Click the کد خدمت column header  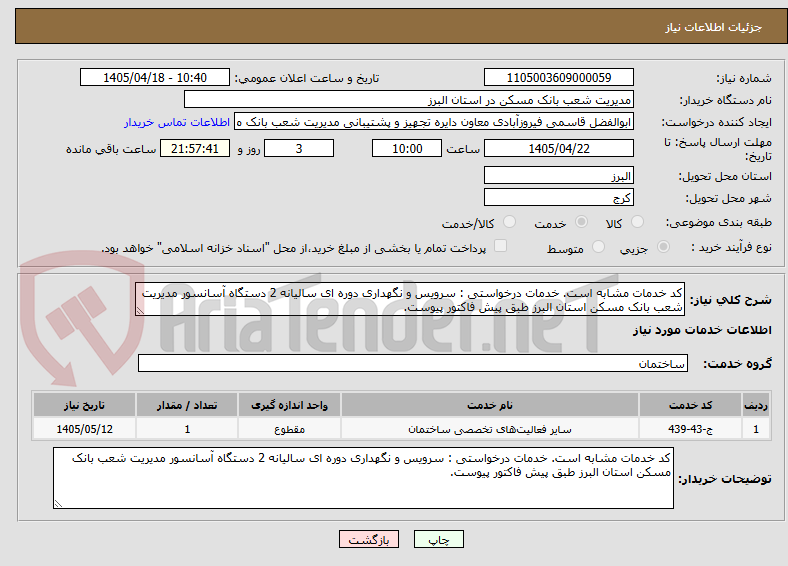[x=691, y=405]
